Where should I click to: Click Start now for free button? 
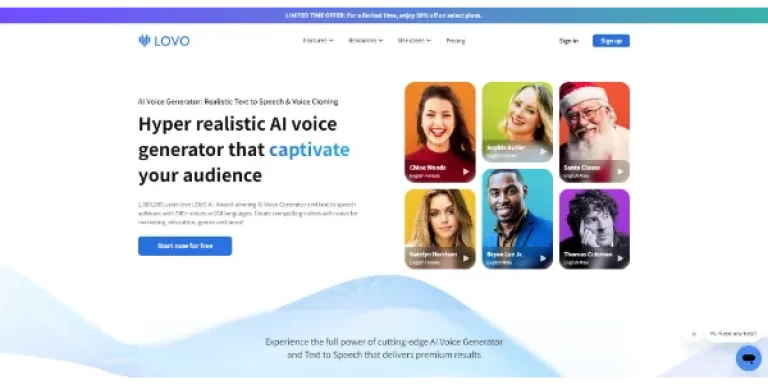185,246
